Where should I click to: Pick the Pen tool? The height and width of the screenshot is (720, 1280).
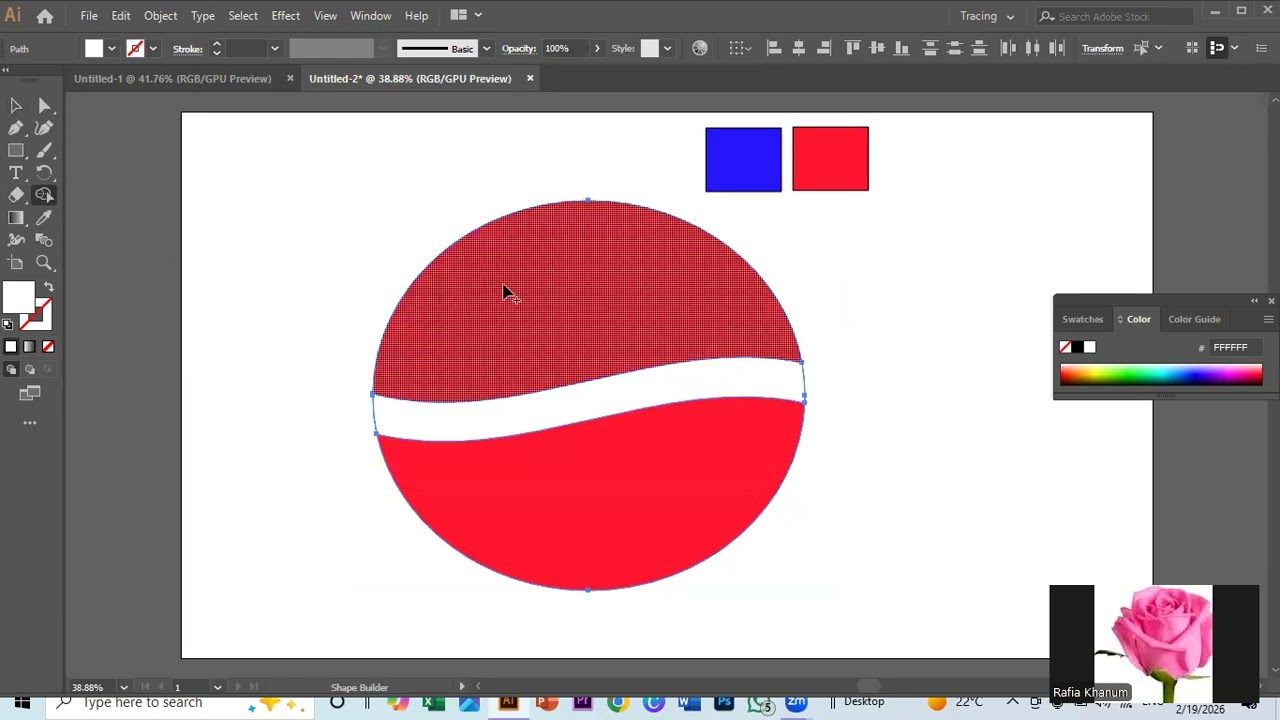[x=16, y=128]
